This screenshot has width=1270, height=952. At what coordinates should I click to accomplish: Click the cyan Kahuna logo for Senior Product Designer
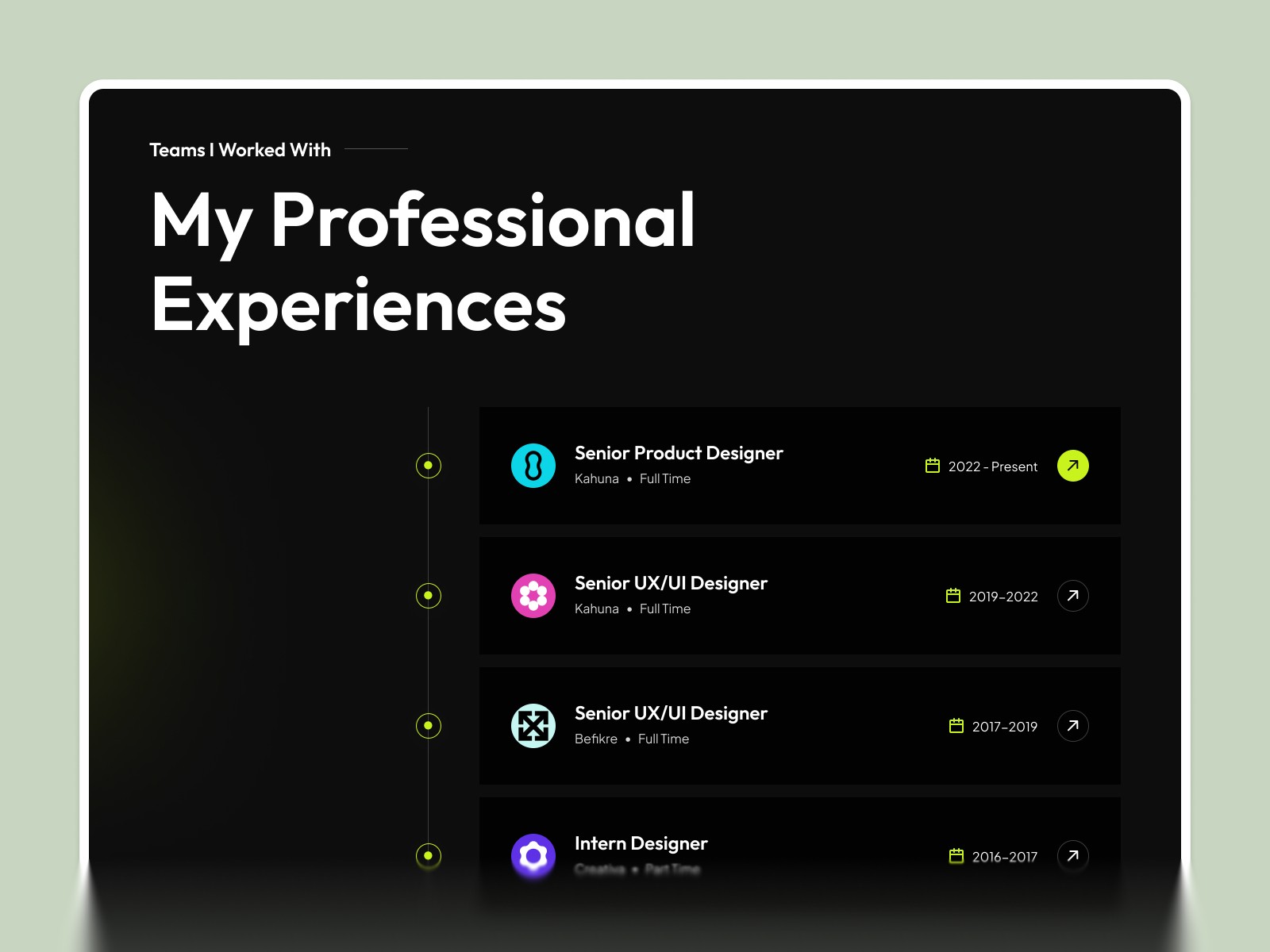pos(533,466)
